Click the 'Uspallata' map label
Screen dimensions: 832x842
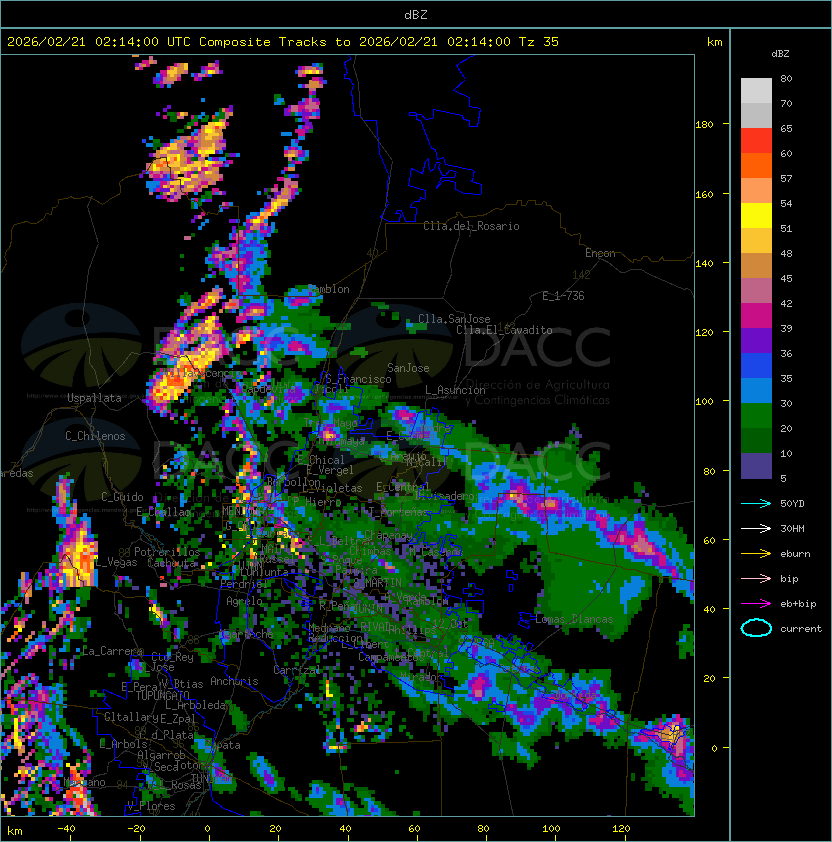tap(94, 398)
